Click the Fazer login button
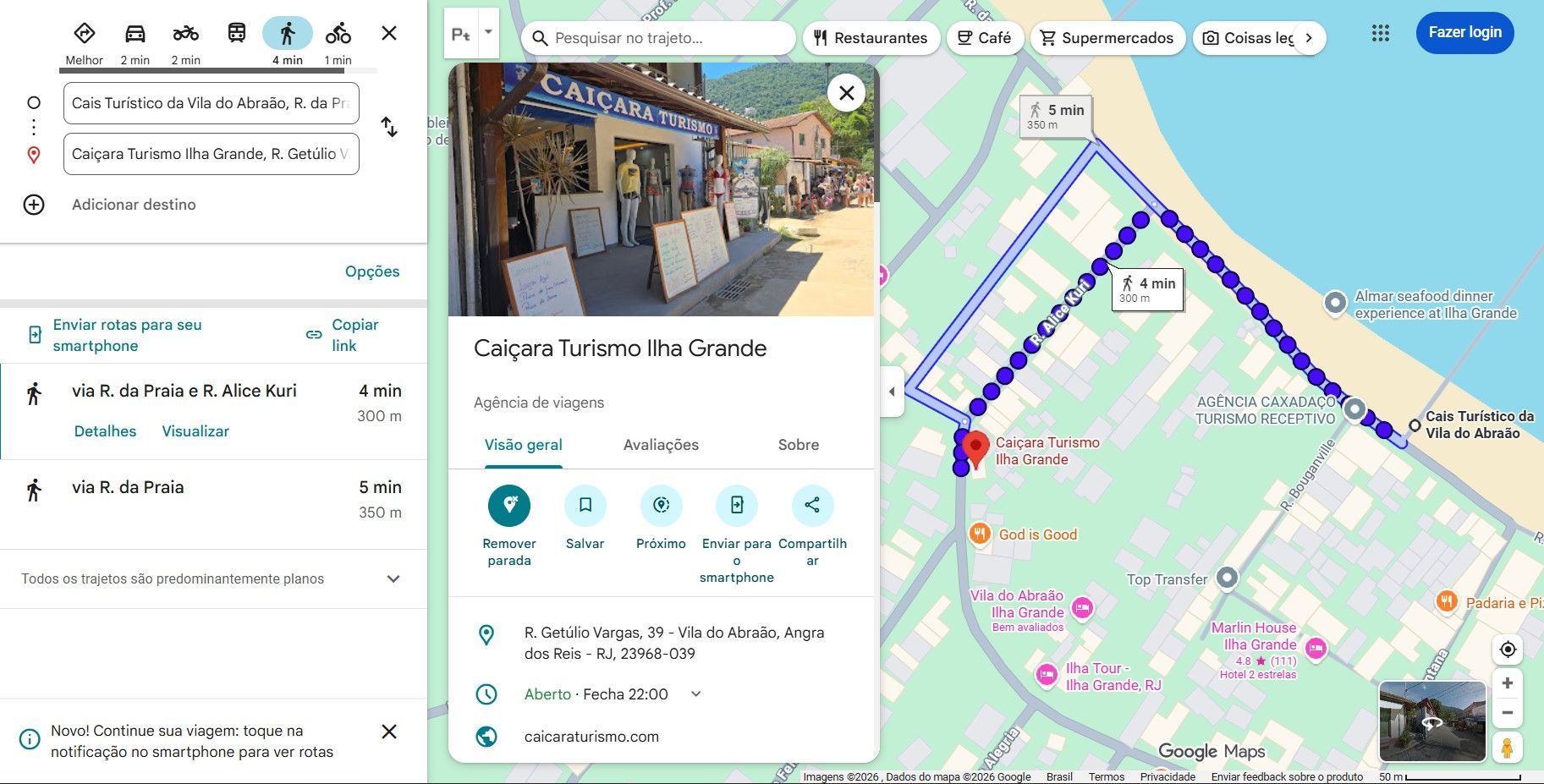 [x=1465, y=33]
